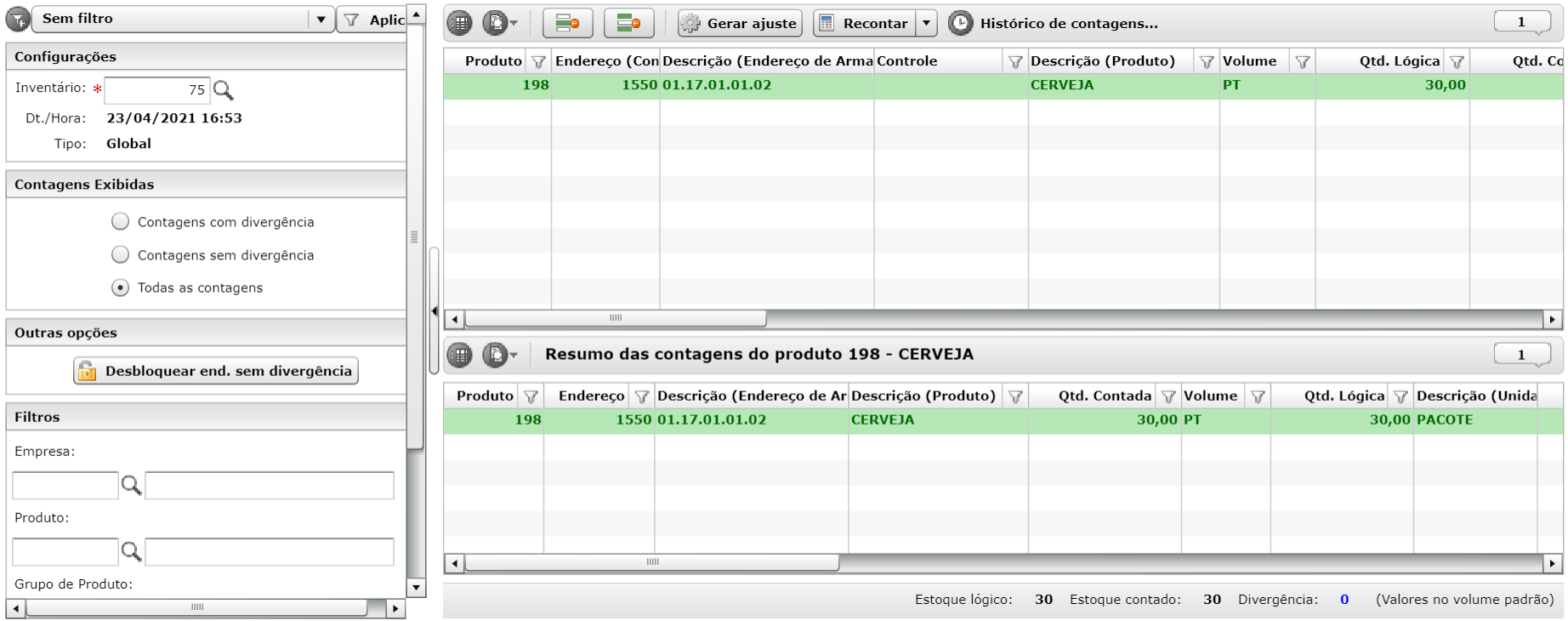Click left panel horizontal scroll right arrow
Screen dimensions: 1568x621
tap(395, 608)
